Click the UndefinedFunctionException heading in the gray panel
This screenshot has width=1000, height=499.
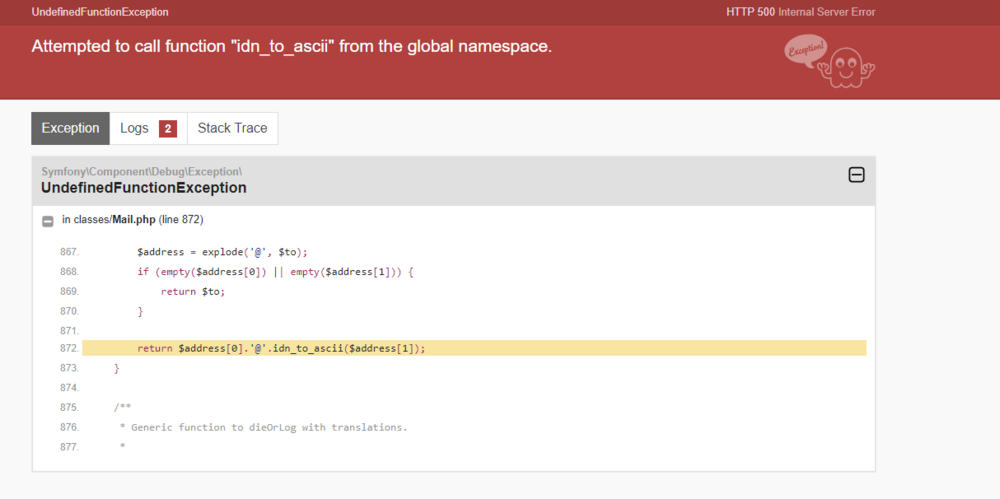[143, 188]
